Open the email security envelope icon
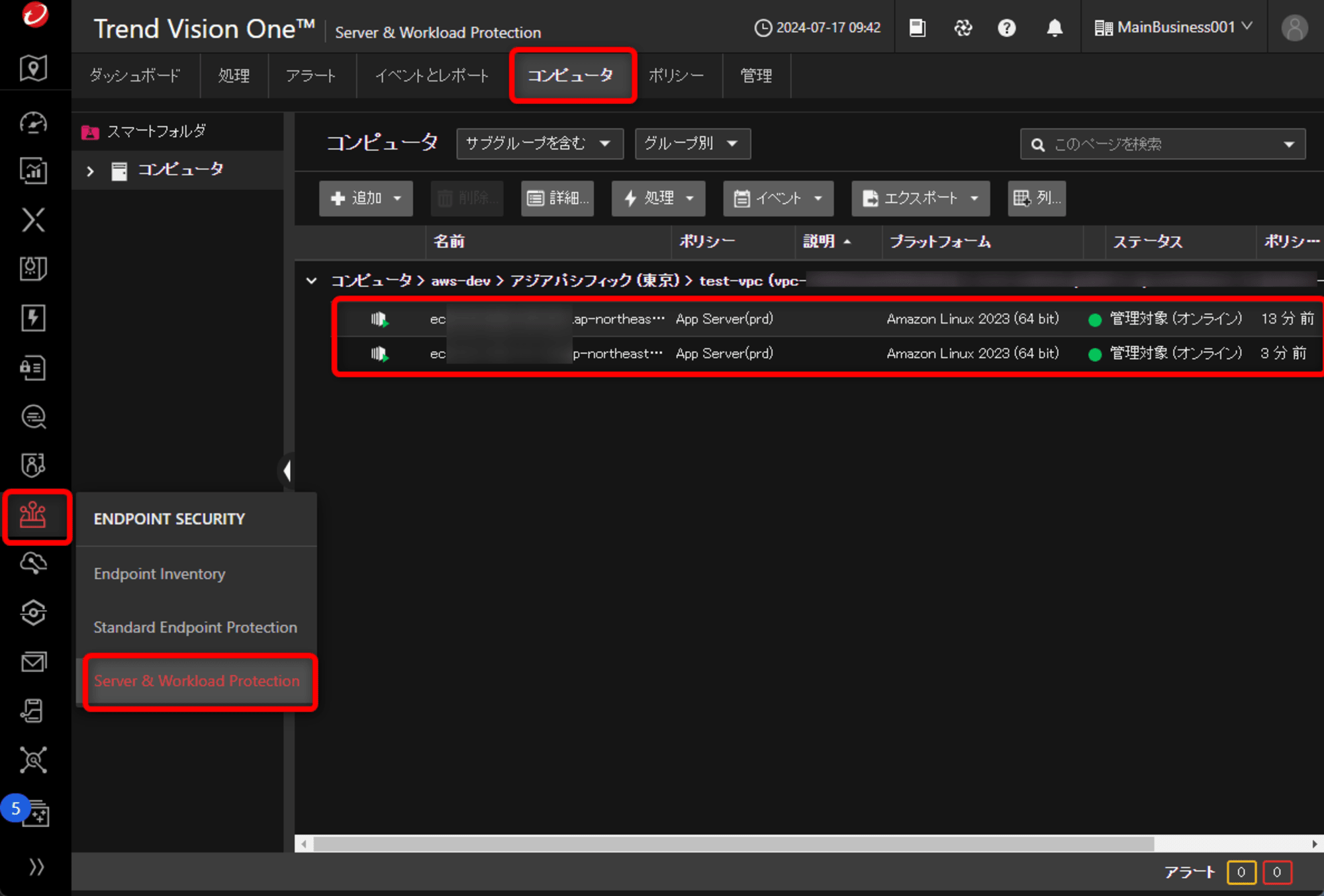The height and width of the screenshot is (896, 1324). tap(34, 662)
